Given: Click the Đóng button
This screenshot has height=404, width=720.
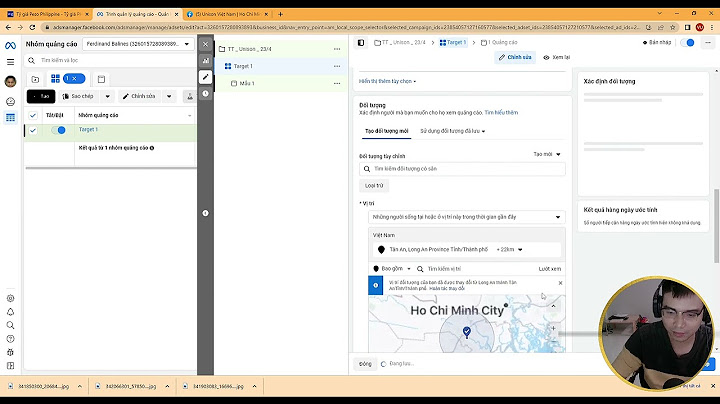Looking at the screenshot, I should point(365,364).
